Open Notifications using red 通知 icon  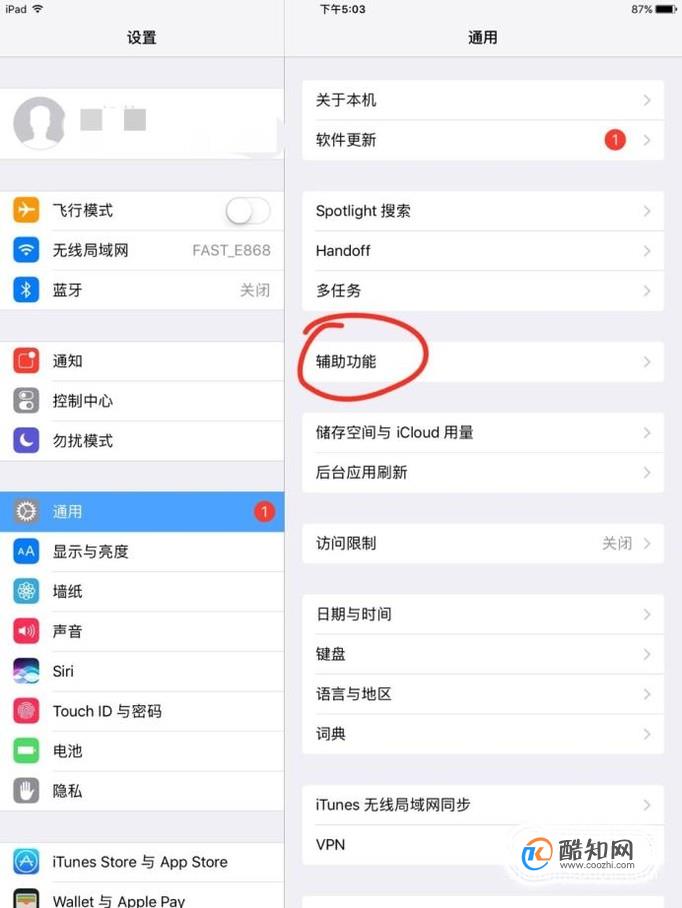pyautogui.click(x=26, y=361)
